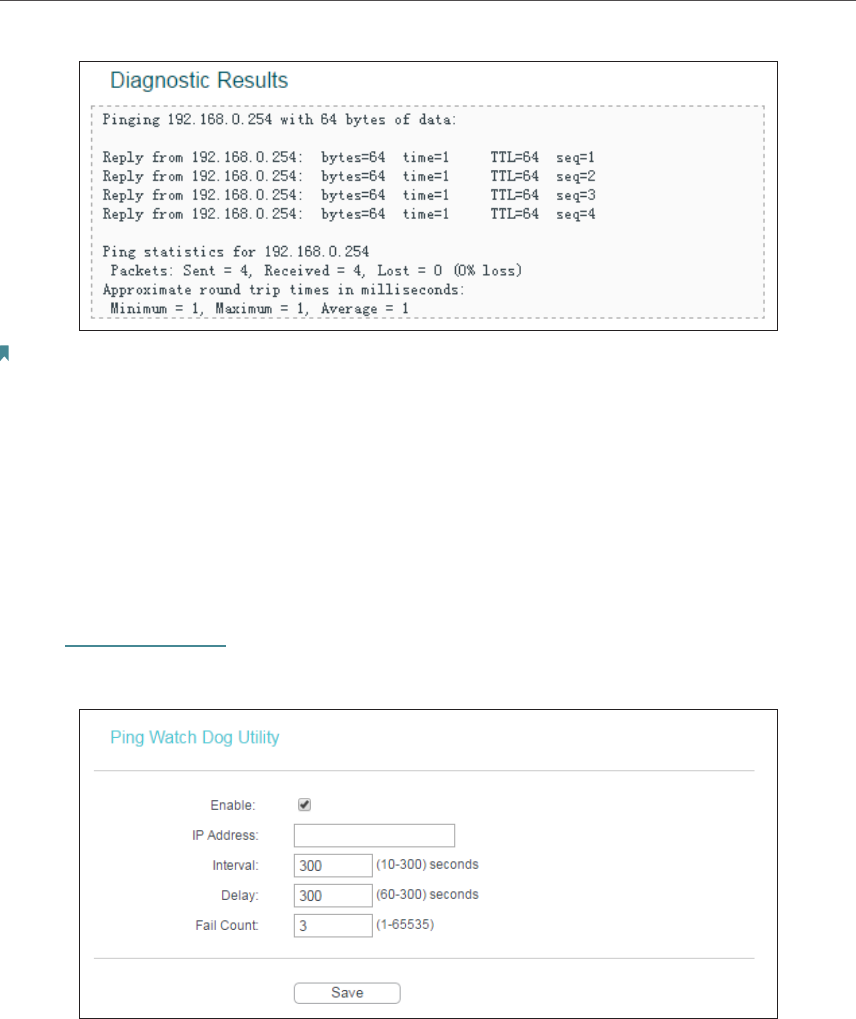Click the Interval field showing 300
Screen dimensions: 856x1019
click(x=333, y=866)
